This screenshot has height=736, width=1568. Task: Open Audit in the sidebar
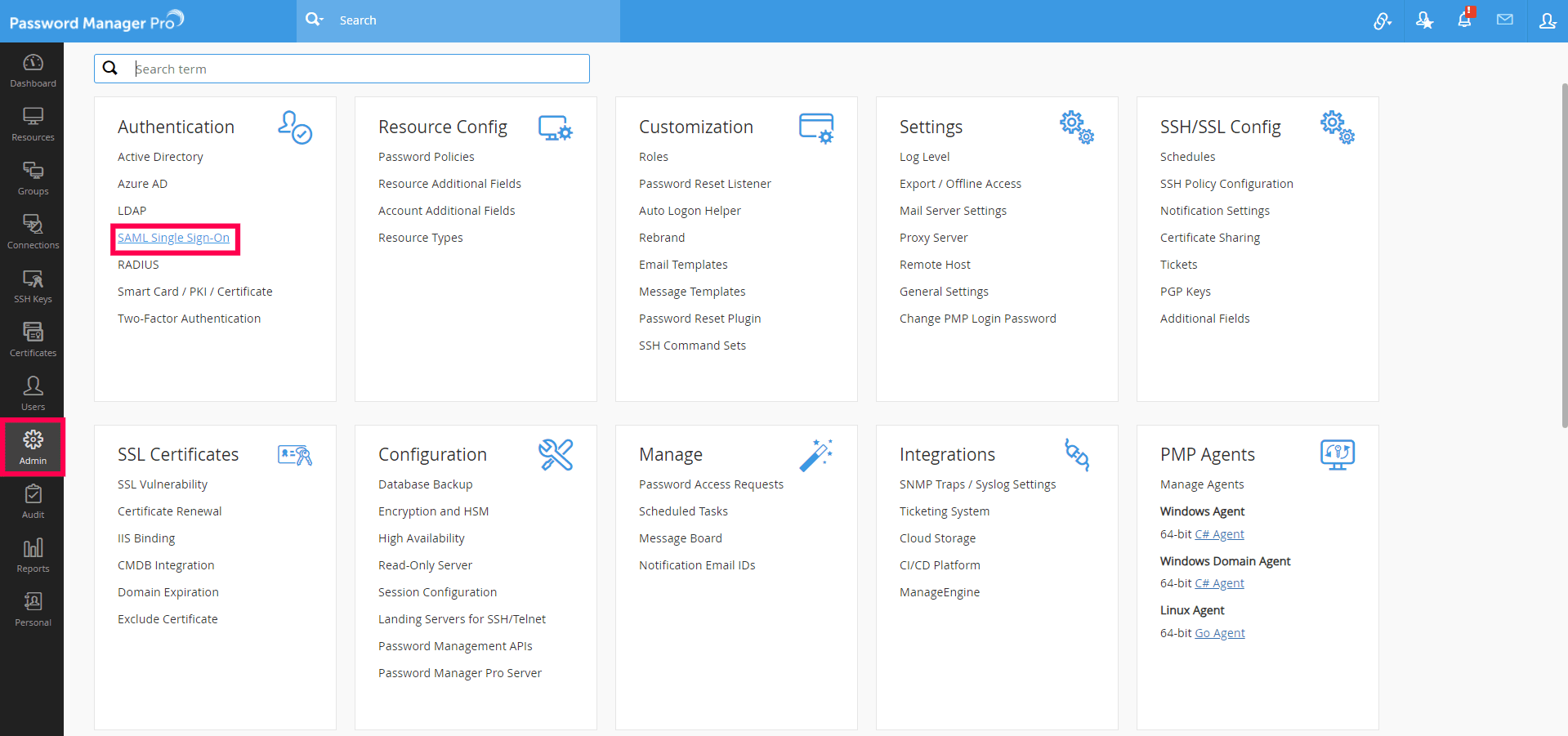[33, 502]
